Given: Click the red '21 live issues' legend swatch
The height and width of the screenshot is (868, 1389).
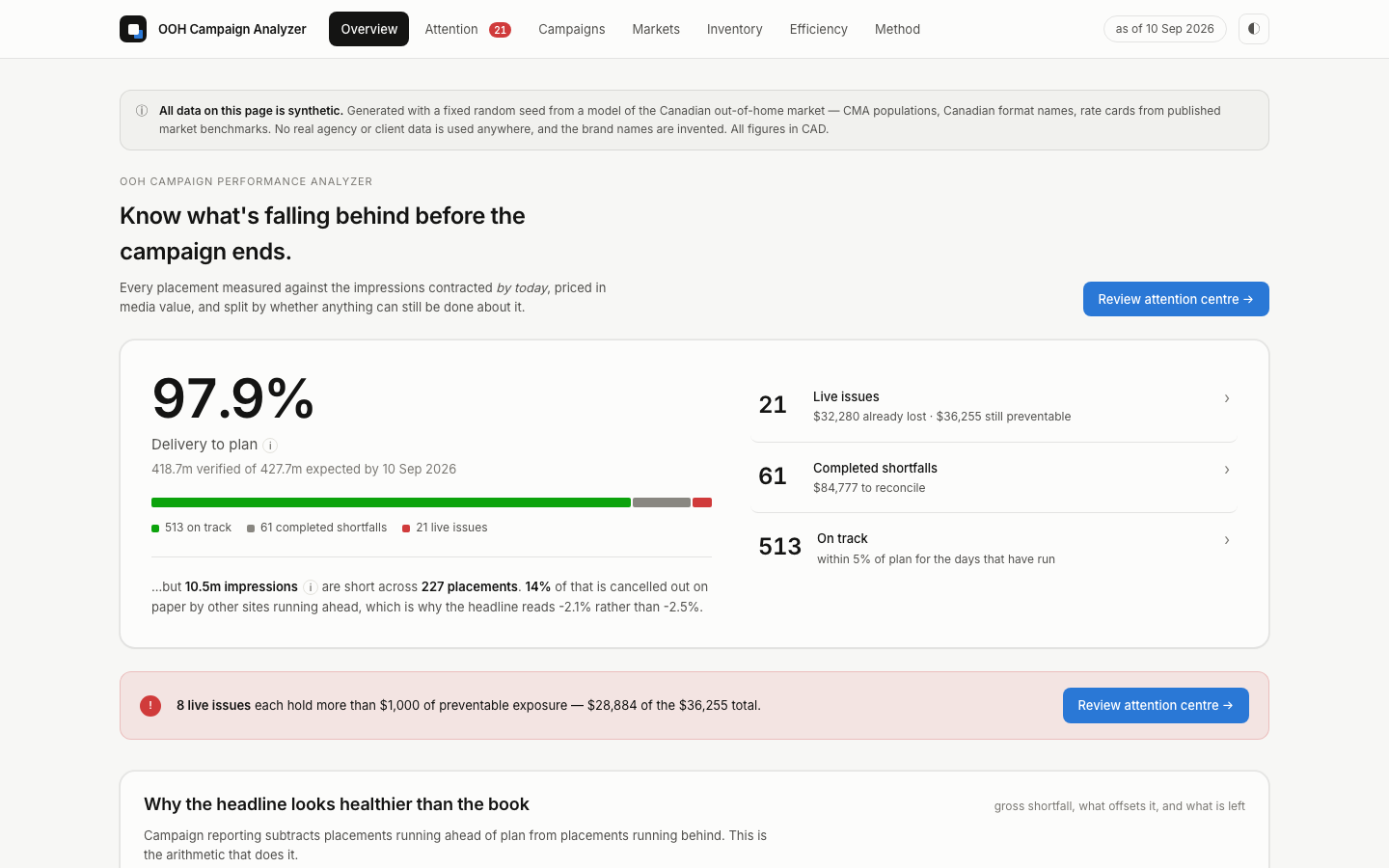Looking at the screenshot, I should [406, 529].
